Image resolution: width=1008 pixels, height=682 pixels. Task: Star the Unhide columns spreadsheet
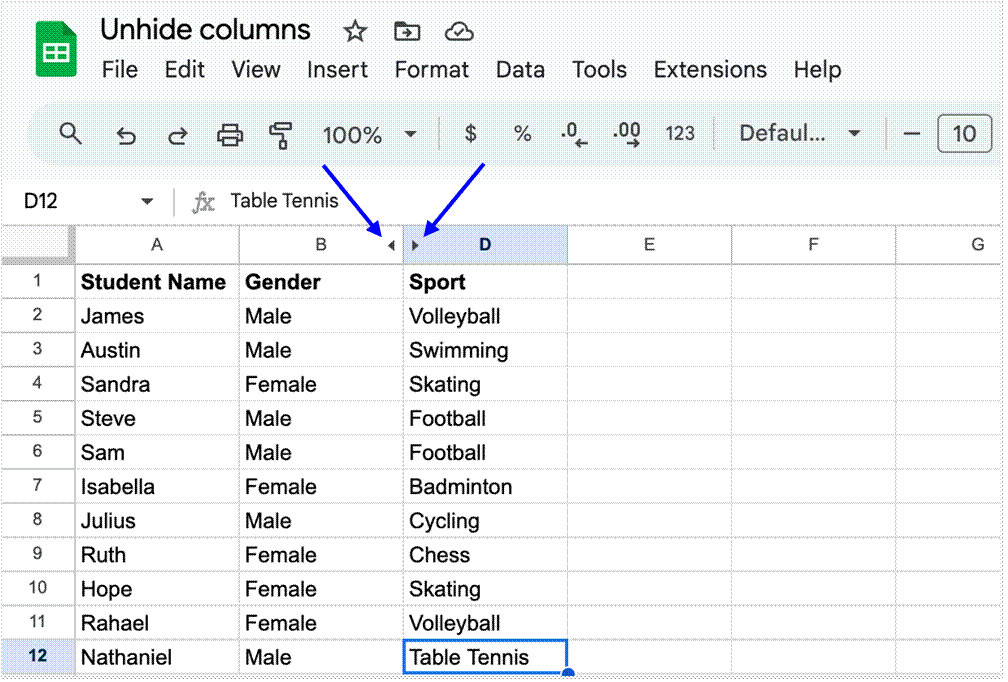click(x=355, y=31)
